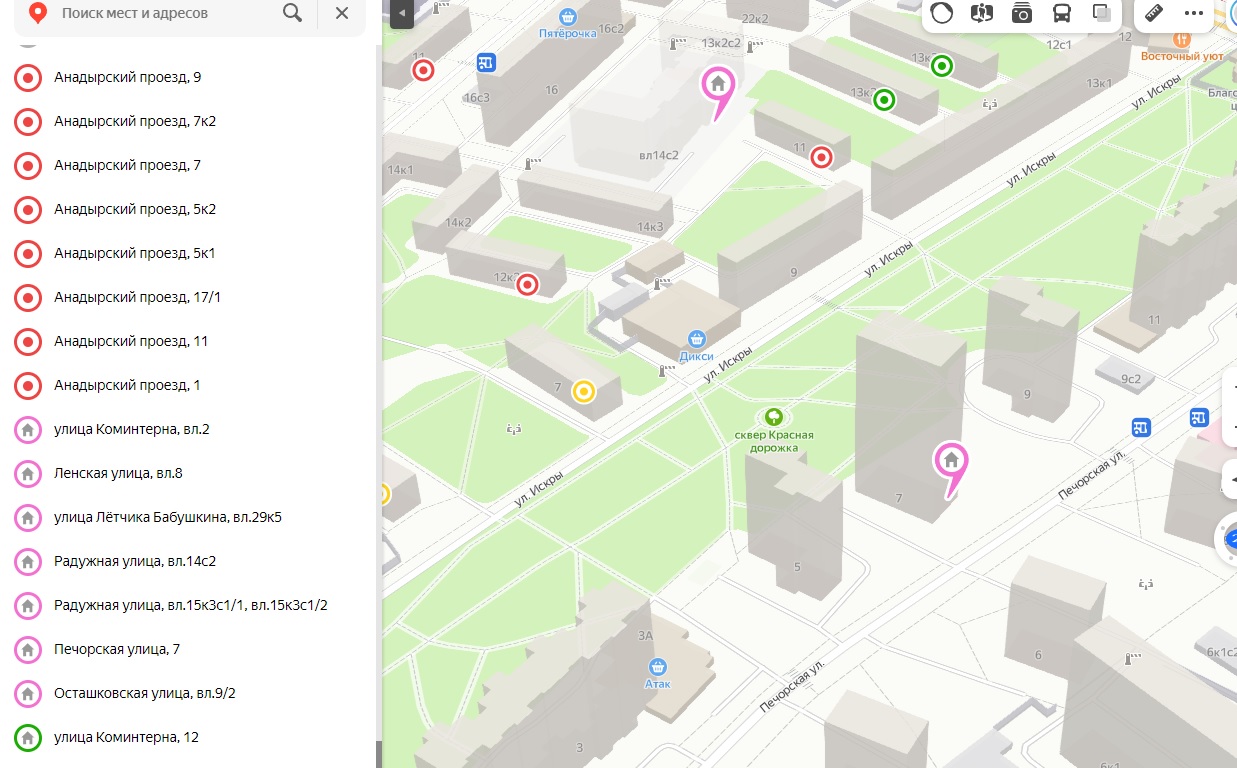Image resolution: width=1237 pixels, height=768 pixels.
Task: Click building label вл14с2
Action: (x=659, y=155)
